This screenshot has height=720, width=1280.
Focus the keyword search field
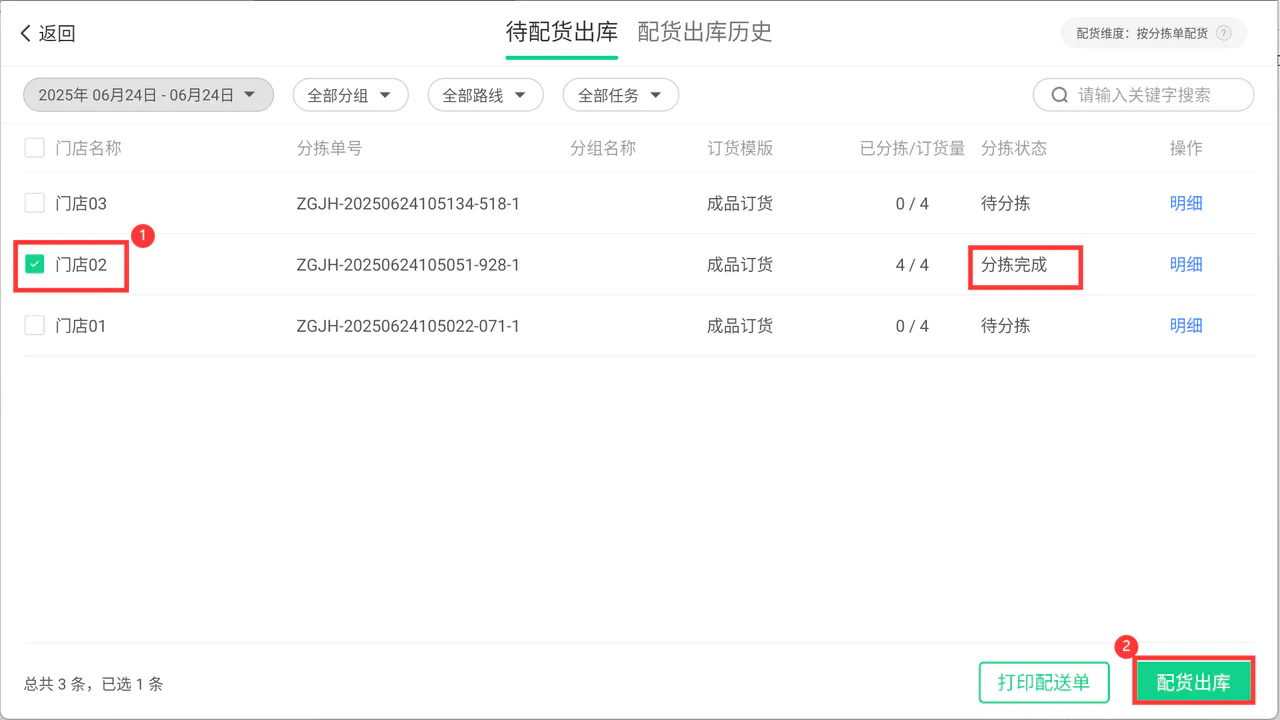point(1143,95)
